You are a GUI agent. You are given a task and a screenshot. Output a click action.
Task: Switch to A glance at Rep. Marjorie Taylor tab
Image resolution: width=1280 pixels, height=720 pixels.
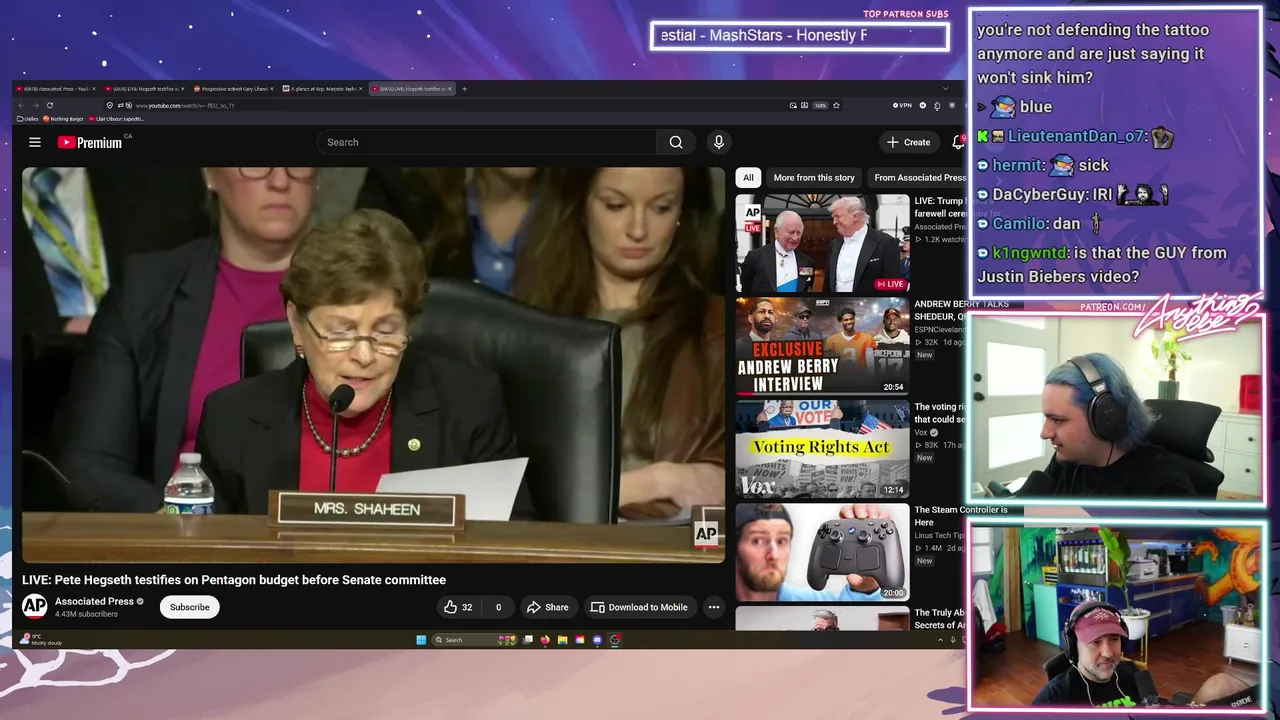(x=324, y=89)
